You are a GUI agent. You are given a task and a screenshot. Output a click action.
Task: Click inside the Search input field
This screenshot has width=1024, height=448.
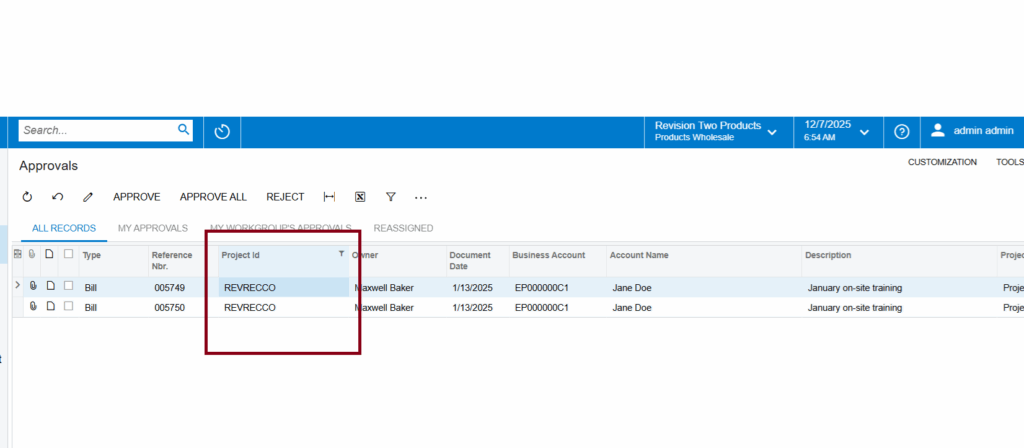pos(97,130)
